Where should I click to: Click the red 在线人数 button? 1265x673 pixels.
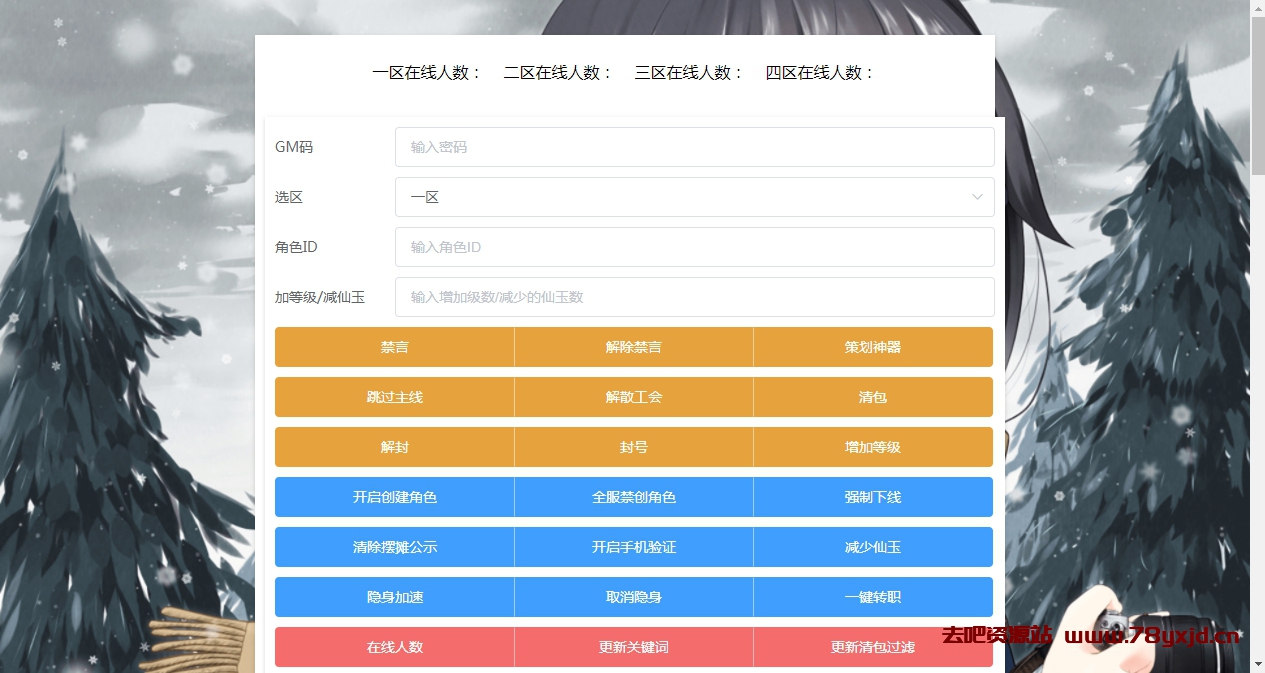(394, 647)
